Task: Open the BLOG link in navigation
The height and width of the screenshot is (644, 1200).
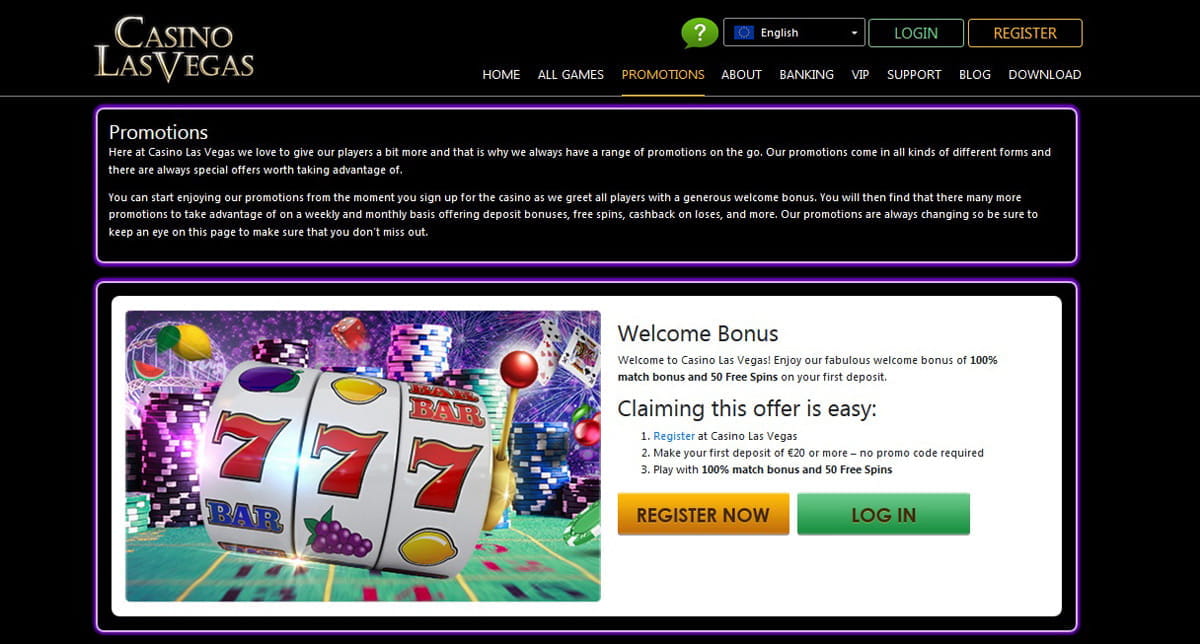Action: click(x=975, y=74)
